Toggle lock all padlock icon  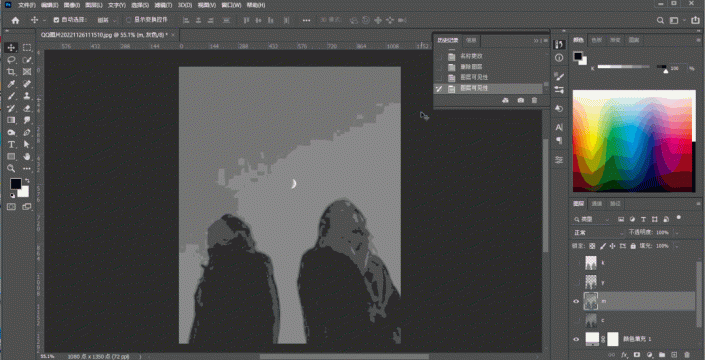click(x=633, y=246)
